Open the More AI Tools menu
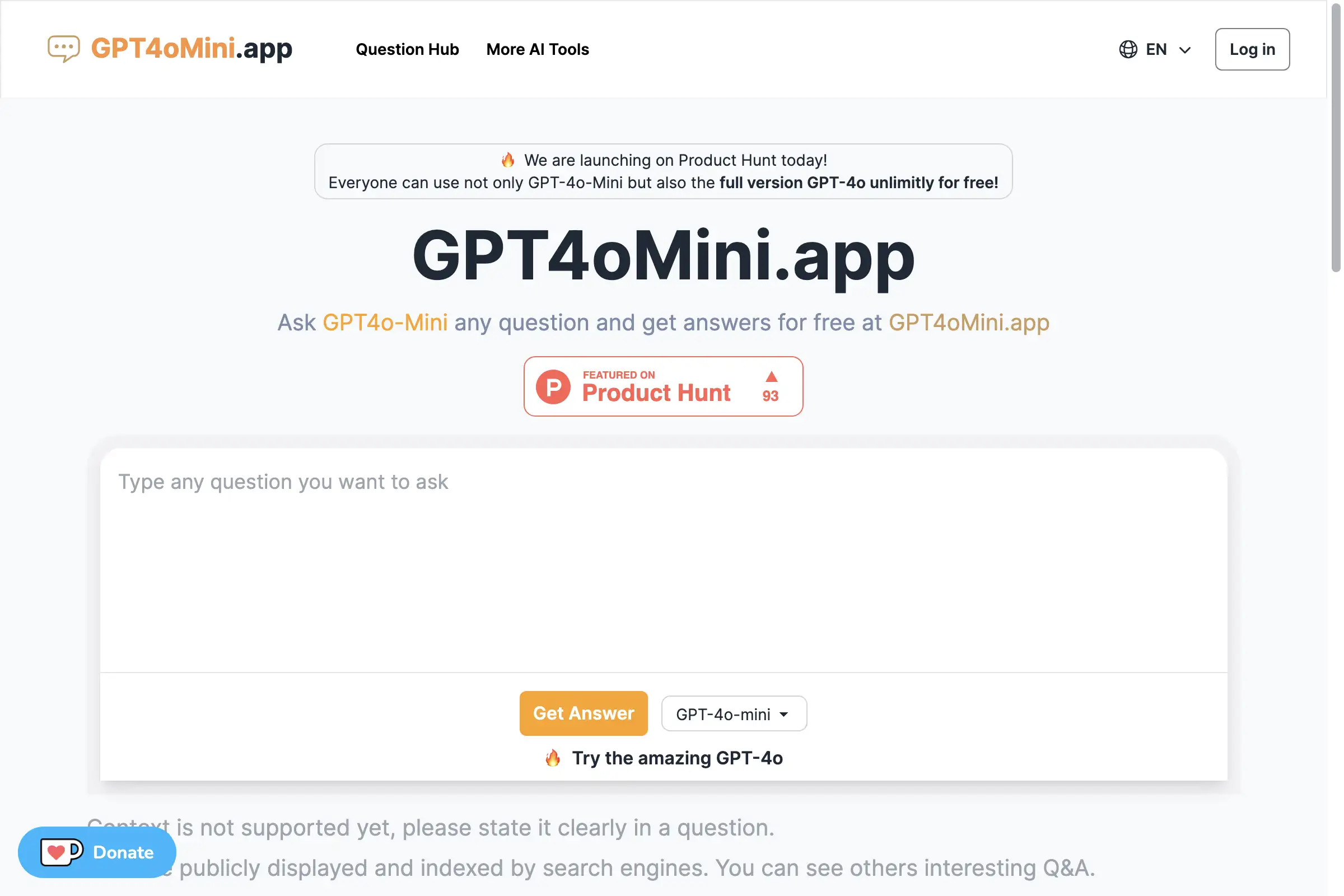The image size is (1344, 896). click(x=537, y=49)
